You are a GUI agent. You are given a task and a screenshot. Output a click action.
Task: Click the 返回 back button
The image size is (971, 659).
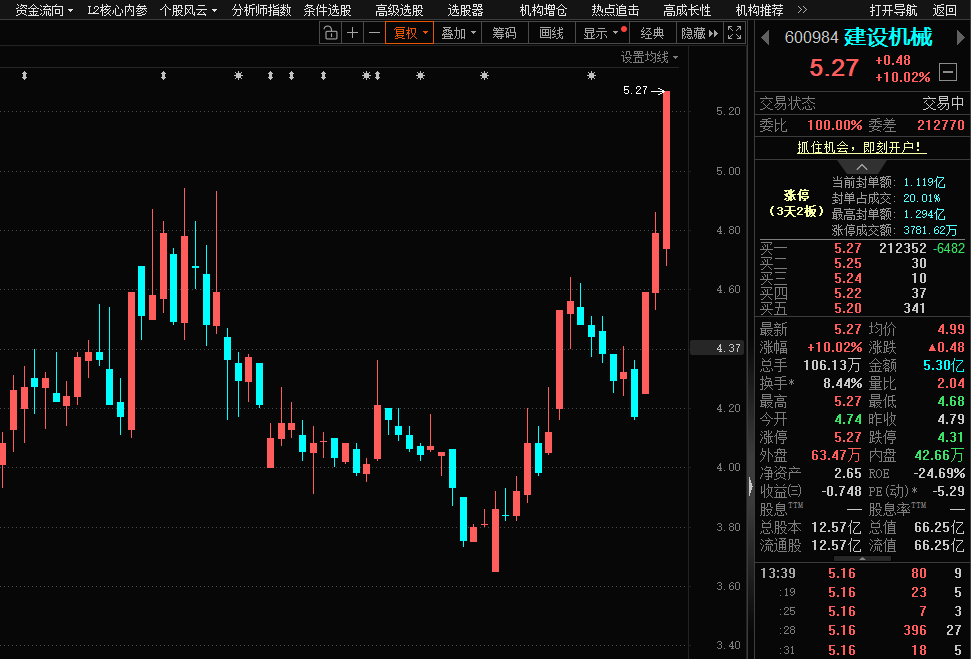coord(944,10)
